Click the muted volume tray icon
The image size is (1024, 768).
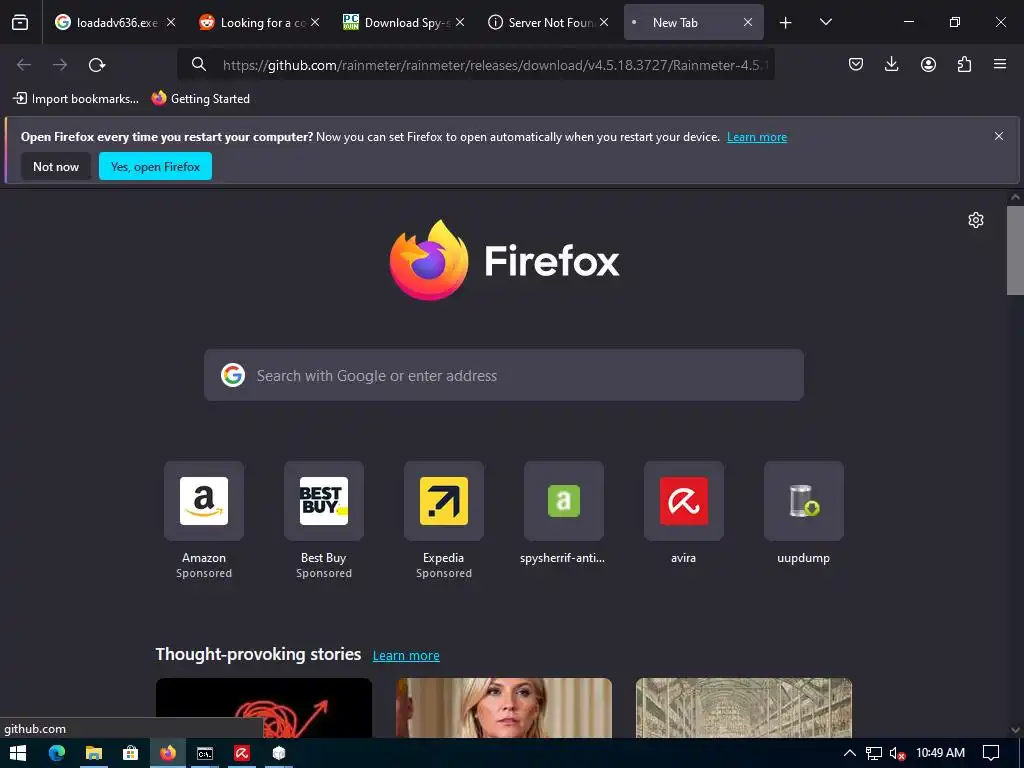click(897, 753)
